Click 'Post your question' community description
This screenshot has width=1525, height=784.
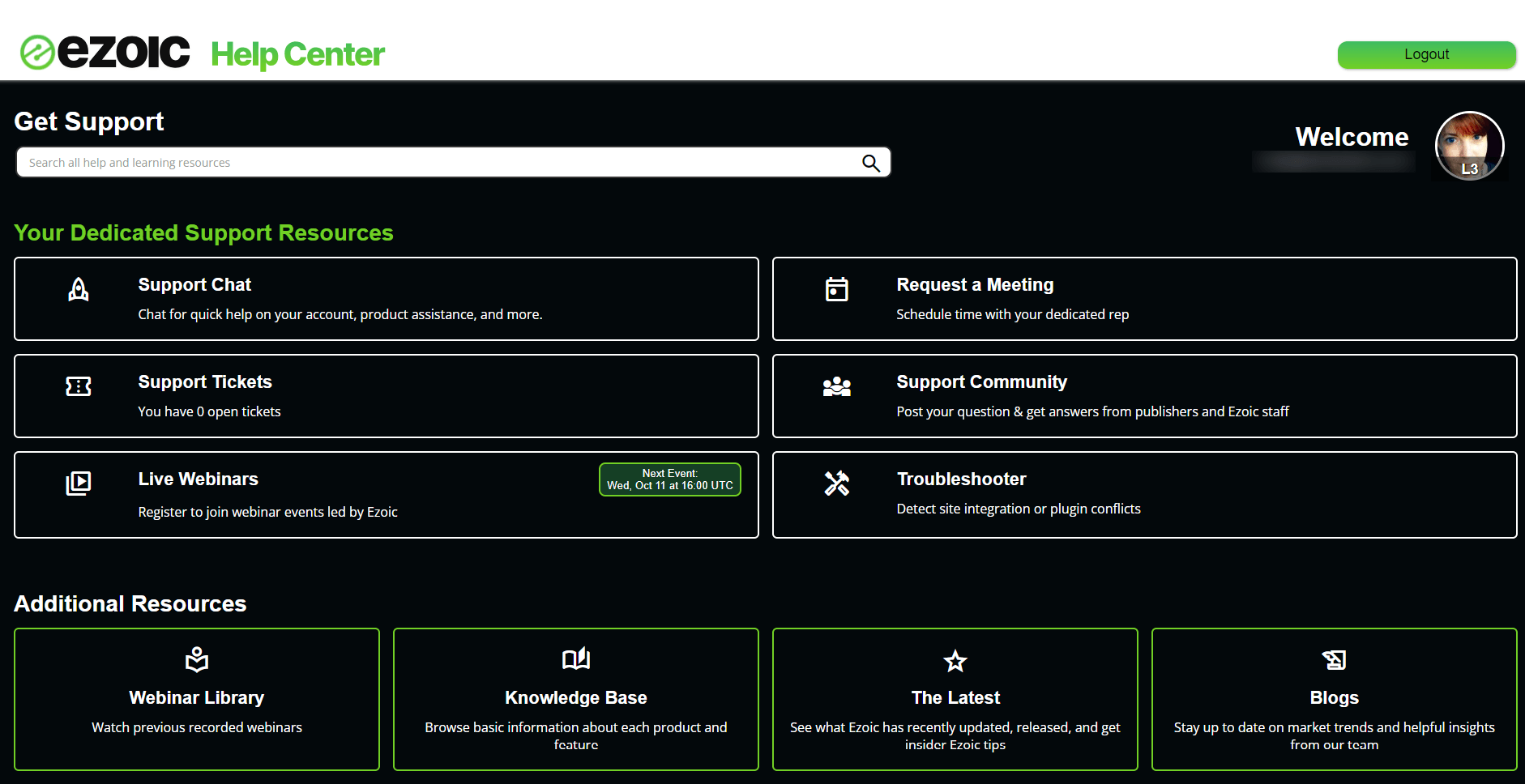tap(1092, 411)
